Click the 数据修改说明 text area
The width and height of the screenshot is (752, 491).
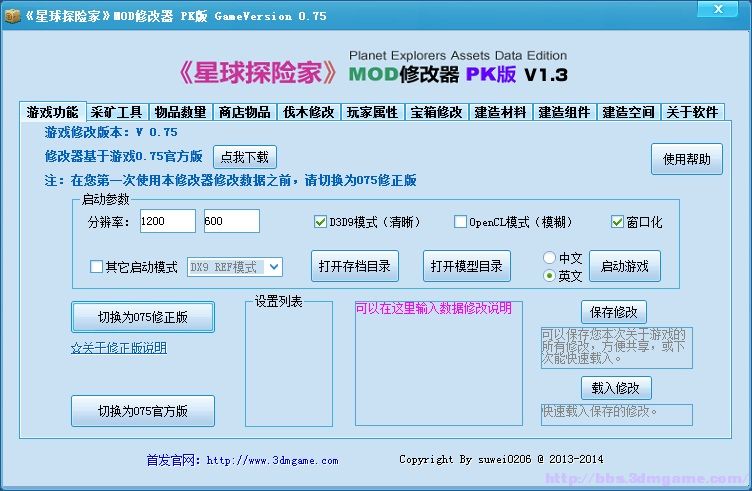click(x=439, y=363)
